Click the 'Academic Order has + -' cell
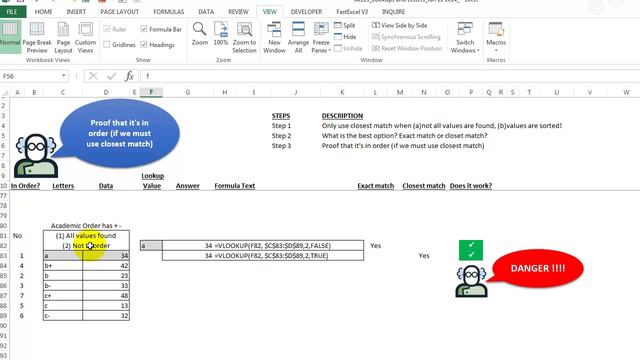640x360 pixels. pos(86,226)
